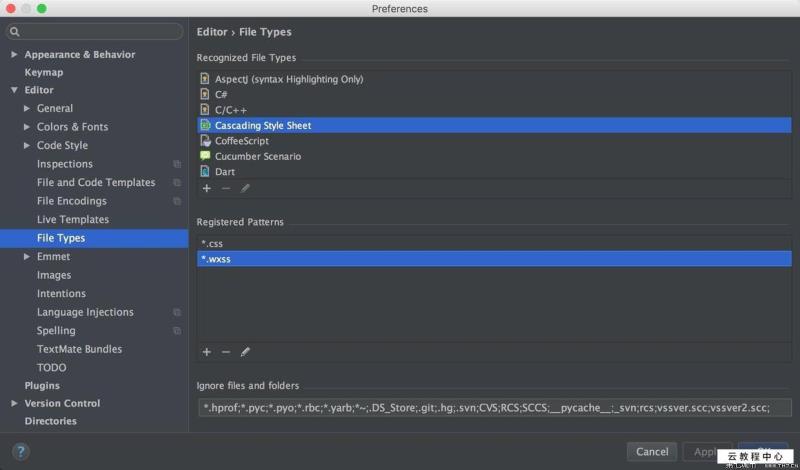Select the Plugins settings category

point(42,386)
